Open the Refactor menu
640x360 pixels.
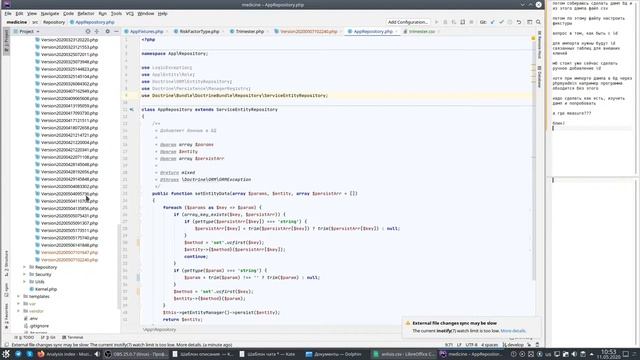(x=86, y=13)
